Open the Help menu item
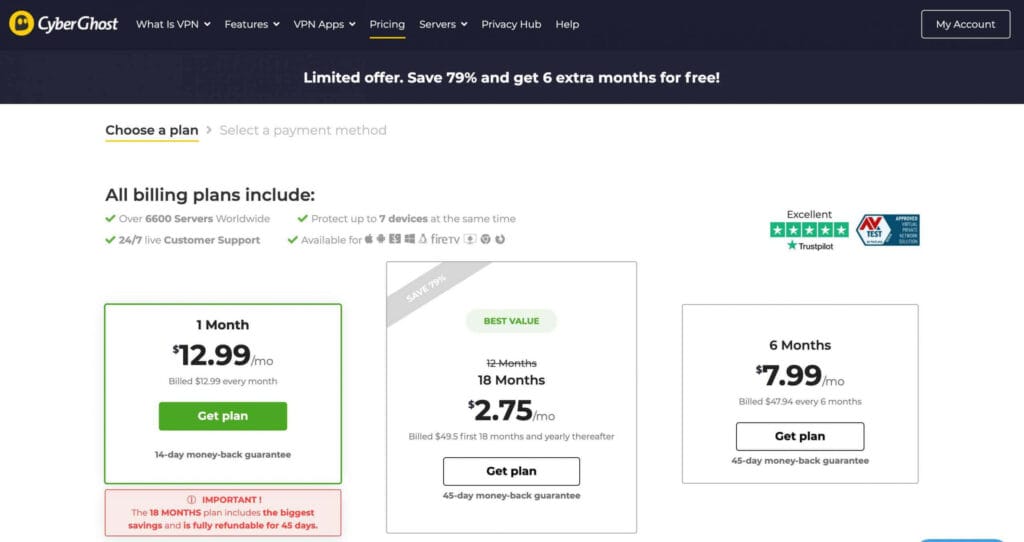This screenshot has height=542, width=1024. click(567, 24)
